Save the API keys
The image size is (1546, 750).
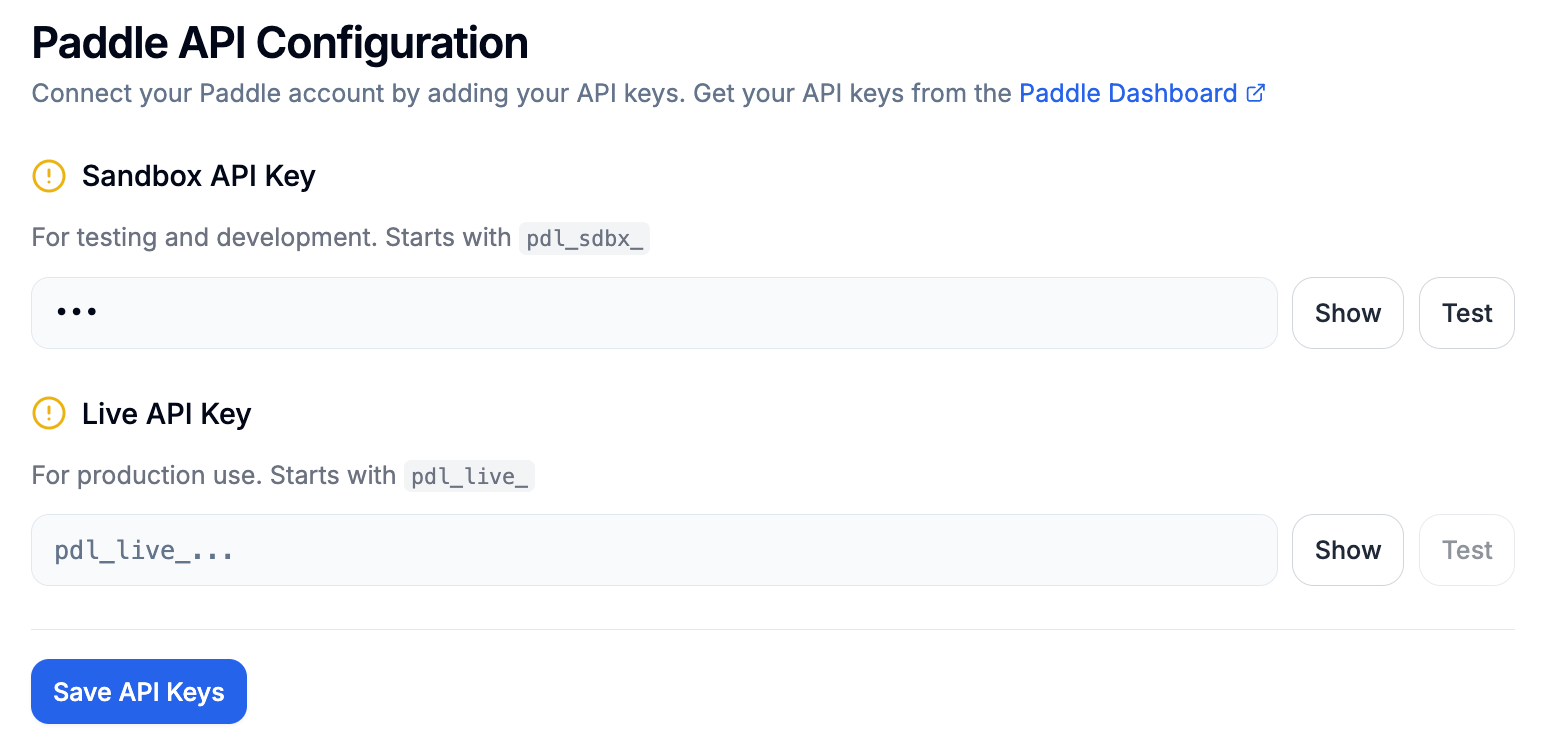139,692
